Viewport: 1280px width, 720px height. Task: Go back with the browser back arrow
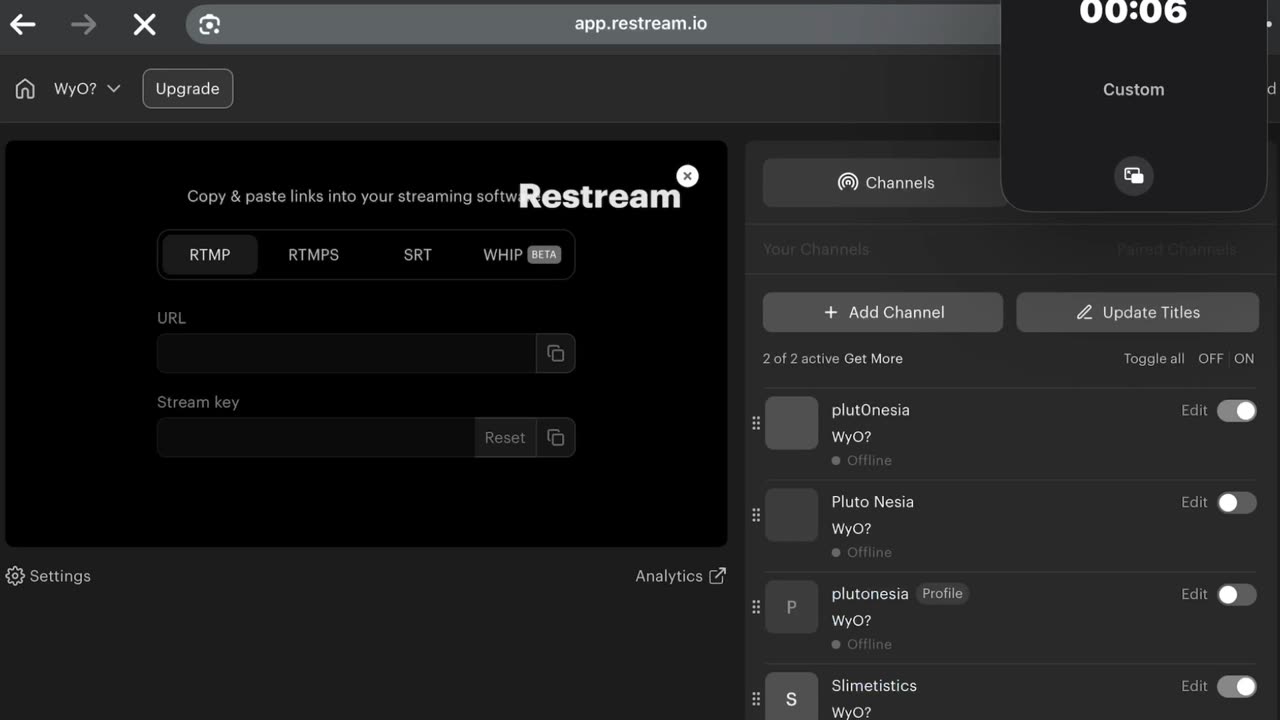coord(23,25)
